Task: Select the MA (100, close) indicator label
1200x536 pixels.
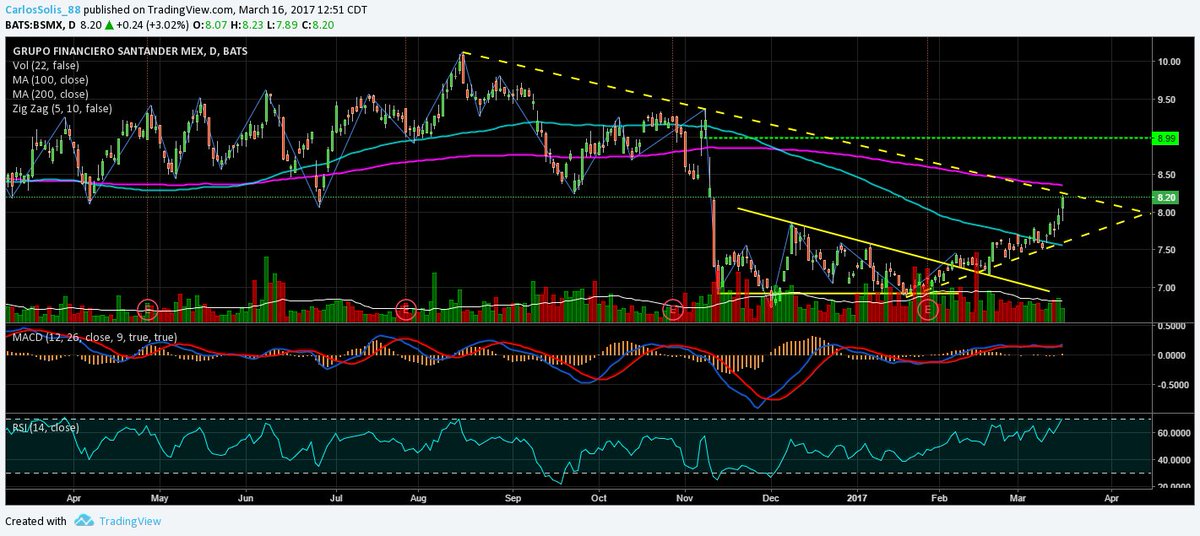Action: click(52, 79)
